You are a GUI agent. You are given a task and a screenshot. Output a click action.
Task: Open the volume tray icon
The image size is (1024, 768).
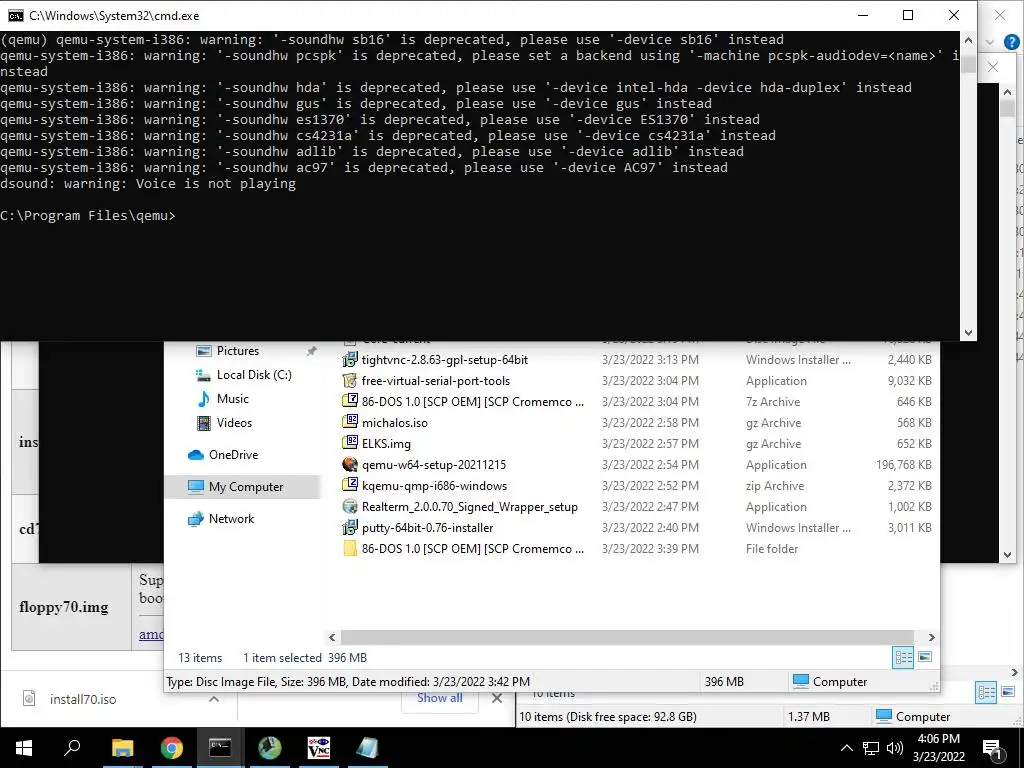[x=895, y=748]
